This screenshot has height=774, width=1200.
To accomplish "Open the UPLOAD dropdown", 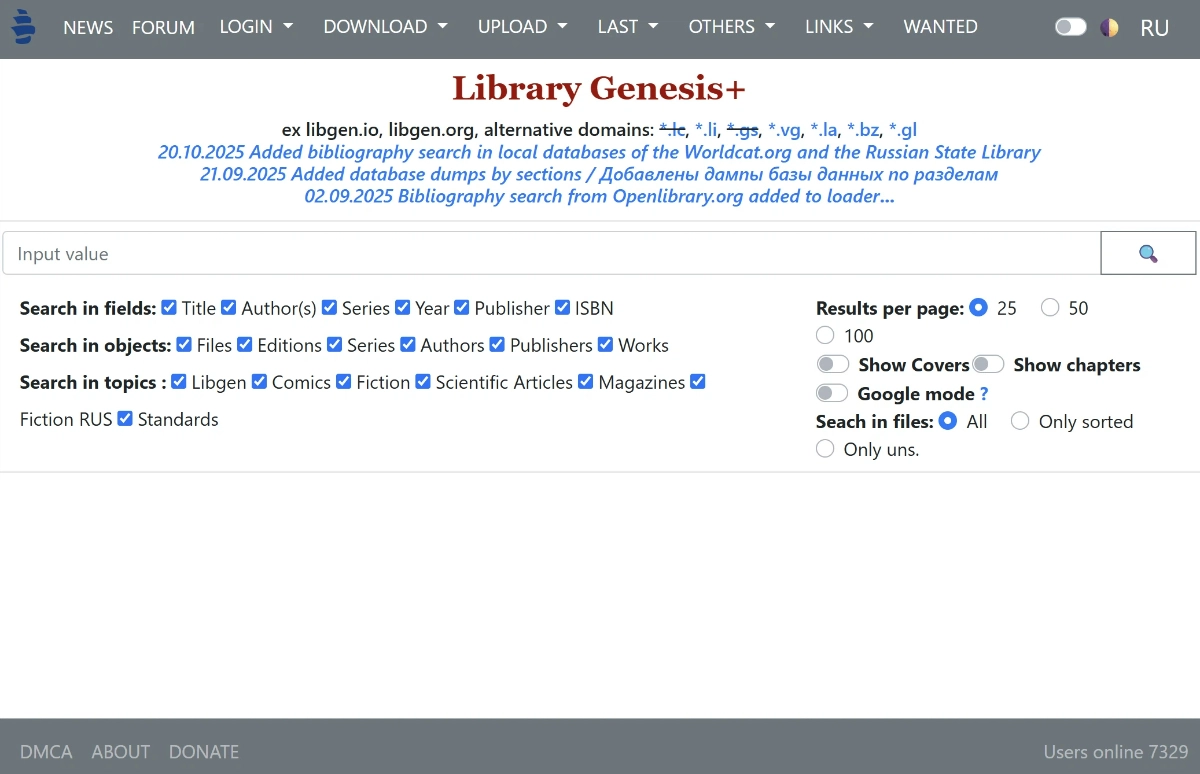I will [x=522, y=27].
